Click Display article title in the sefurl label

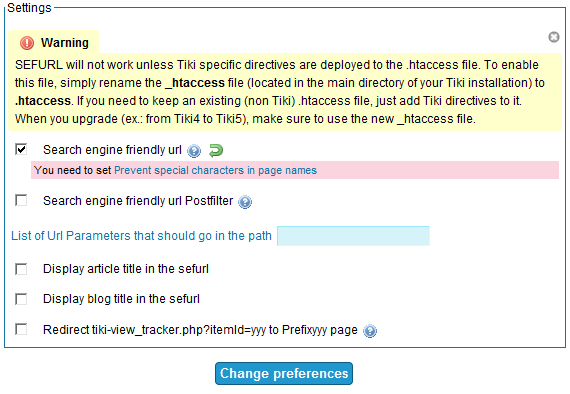point(126,269)
